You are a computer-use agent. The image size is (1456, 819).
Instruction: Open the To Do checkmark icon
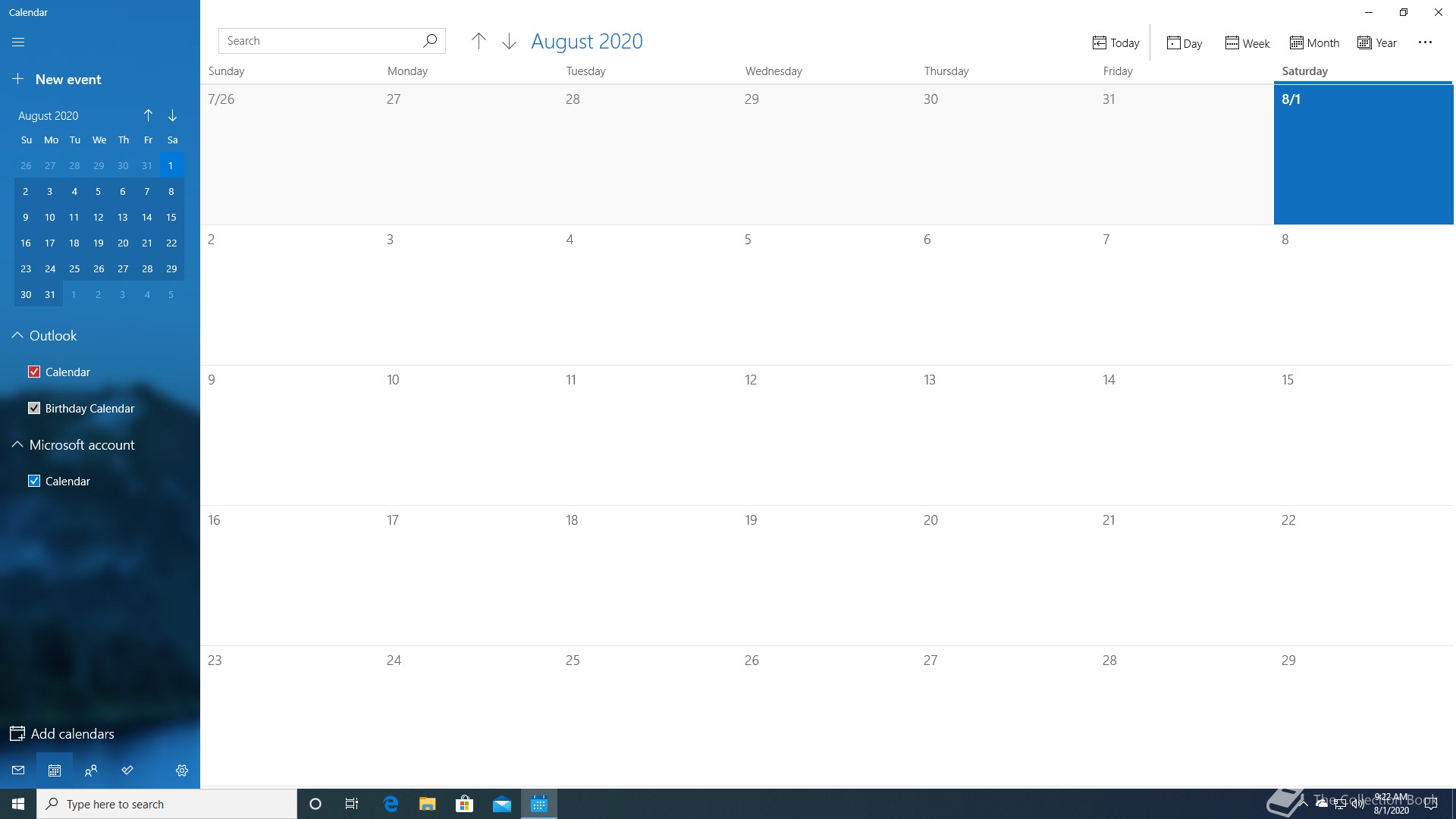coord(127,770)
